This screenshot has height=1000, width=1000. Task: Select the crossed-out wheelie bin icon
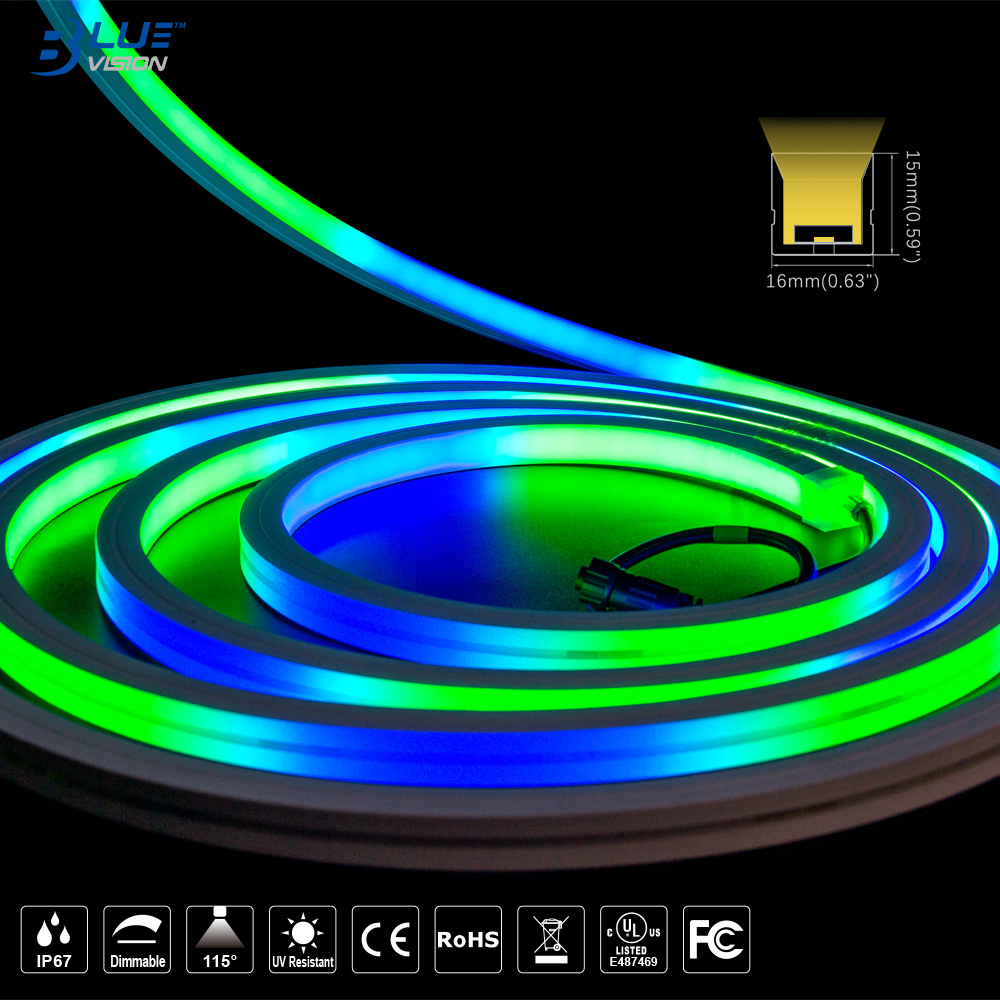coord(550,940)
